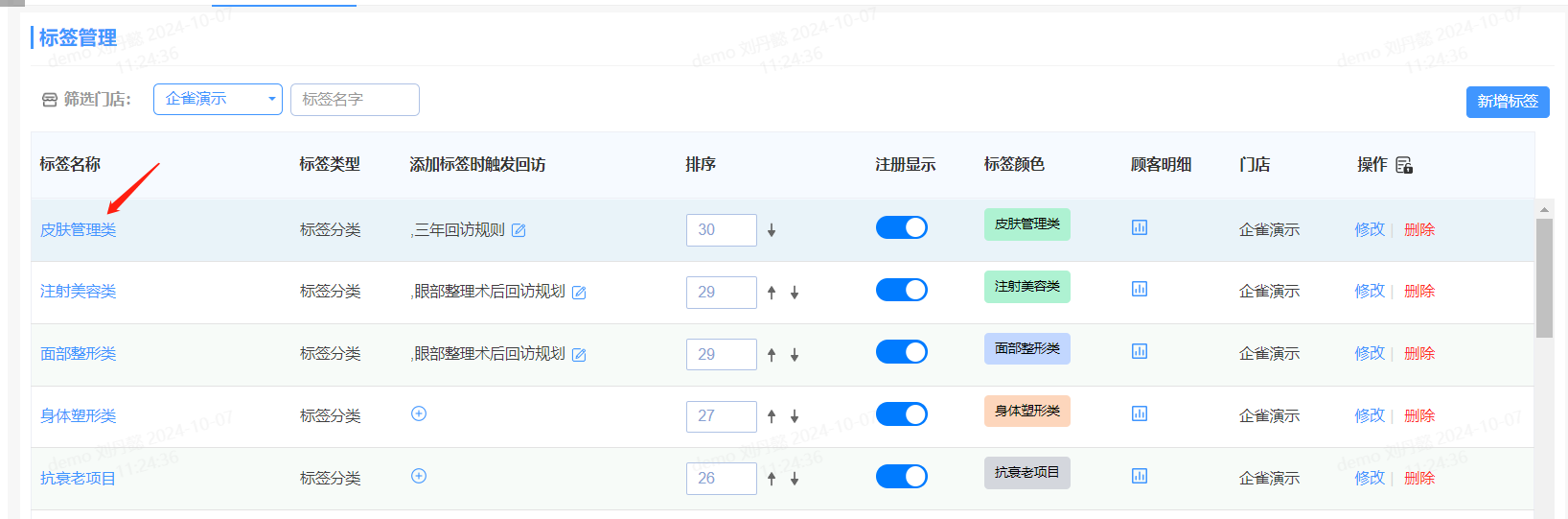1568x519 pixels.
Task: Click 修改 for the 注射美容类 row
Action: pos(1369,291)
